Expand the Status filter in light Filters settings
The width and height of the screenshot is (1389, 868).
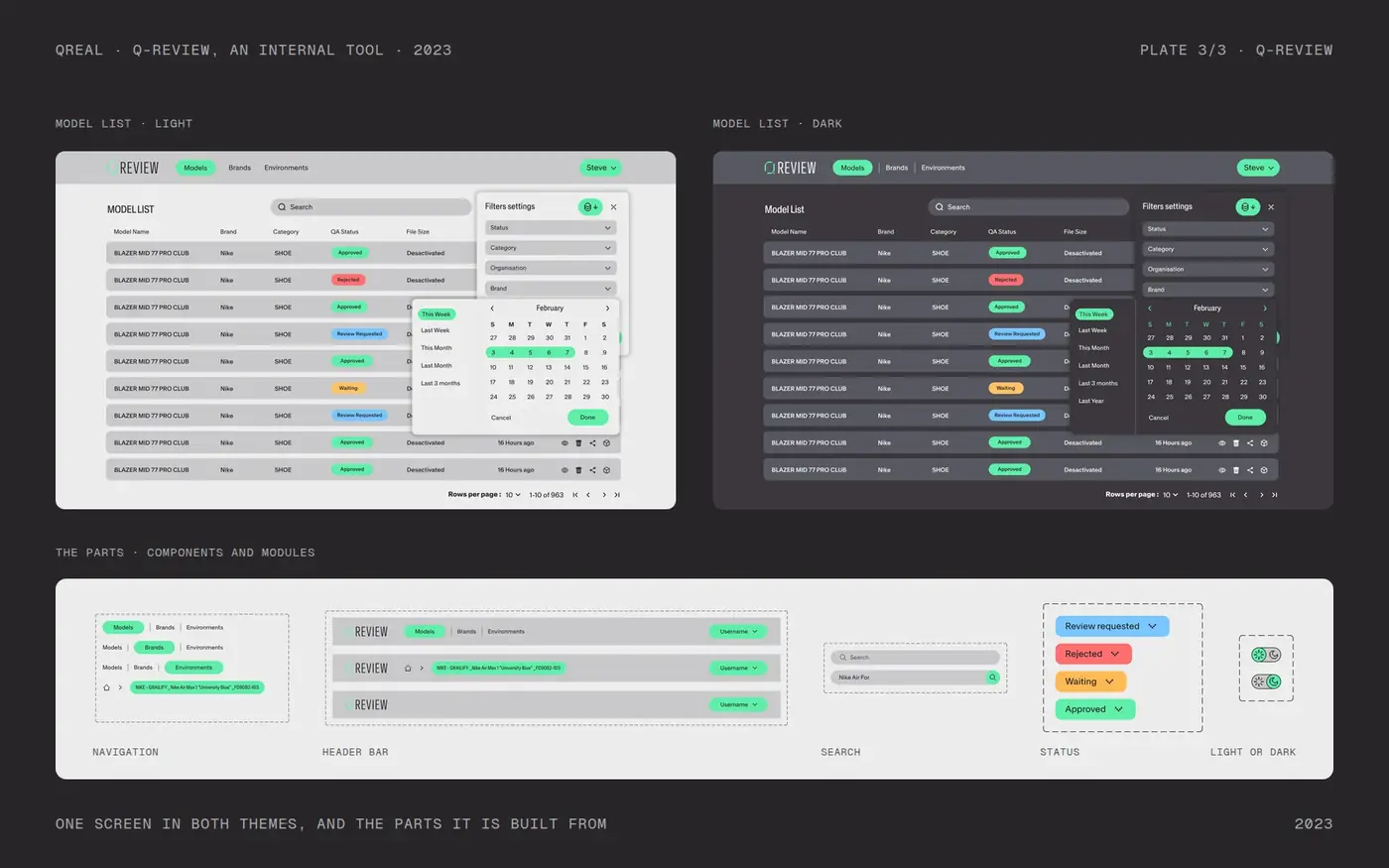tap(551, 228)
